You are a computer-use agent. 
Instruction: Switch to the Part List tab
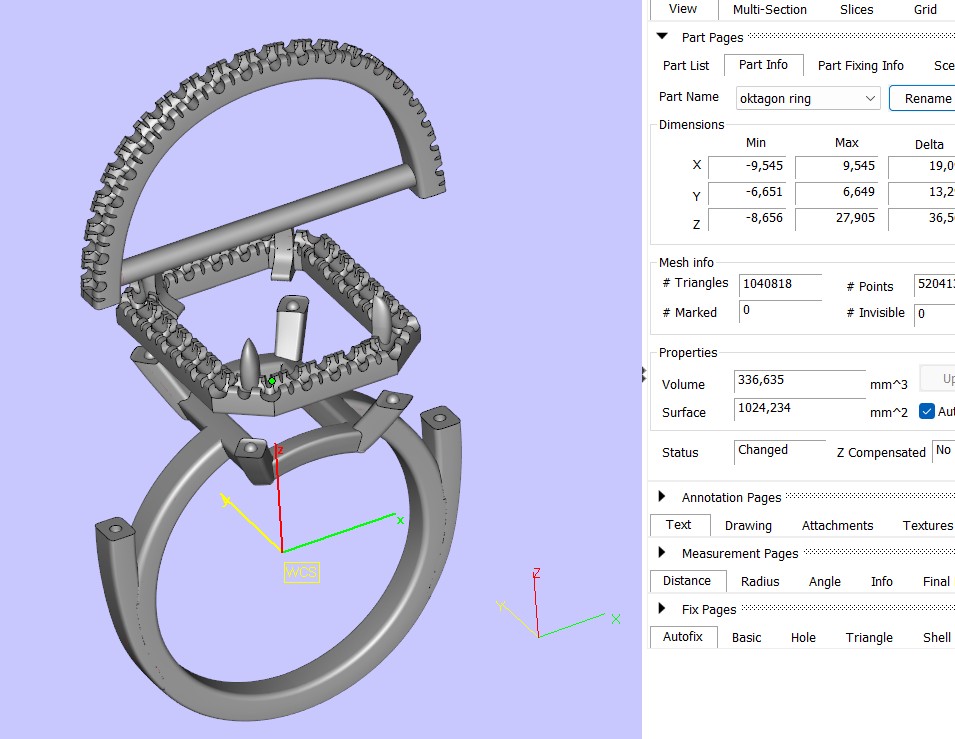click(x=686, y=66)
